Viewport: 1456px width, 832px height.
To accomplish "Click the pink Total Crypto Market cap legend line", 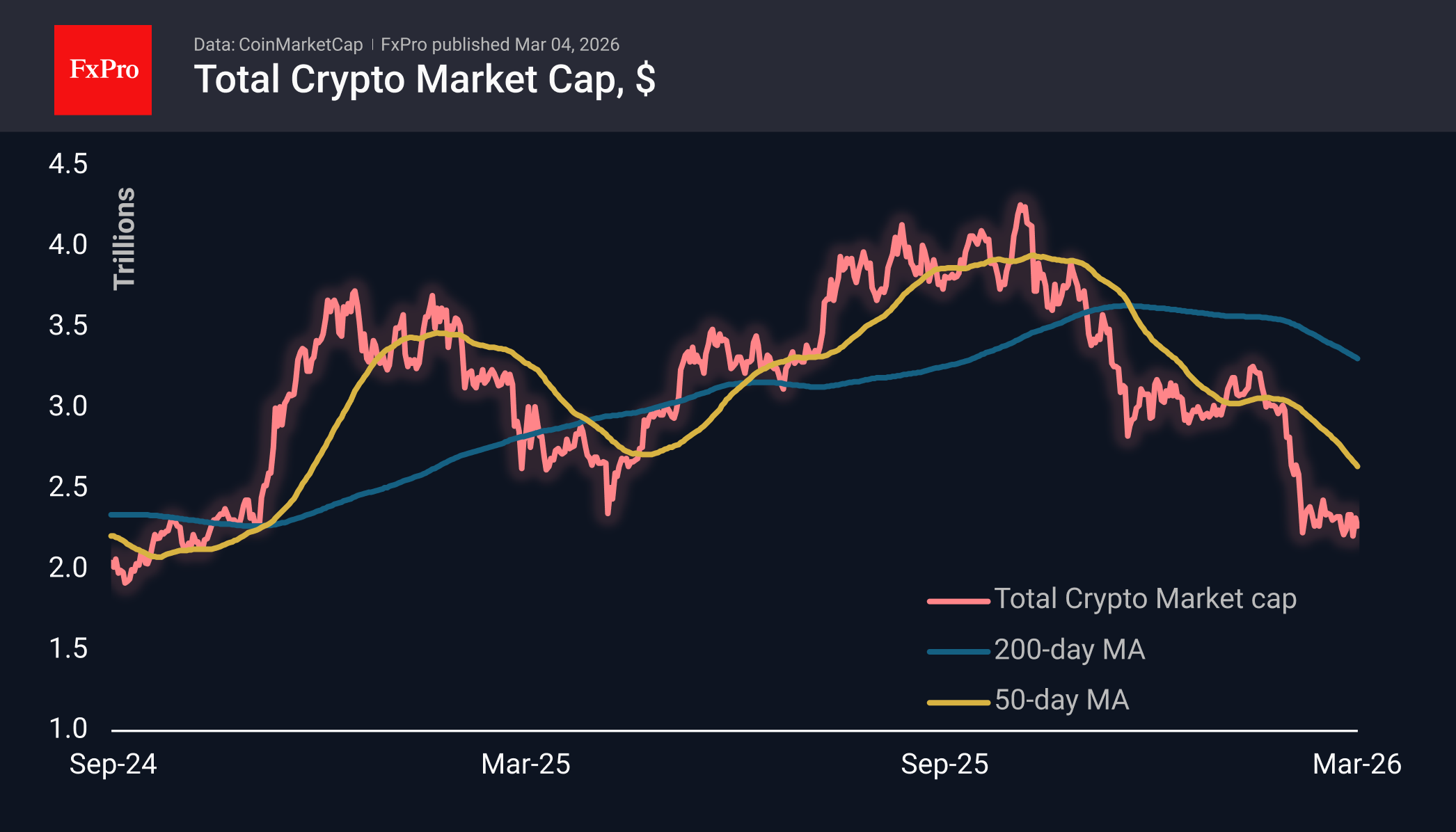I will [958, 600].
